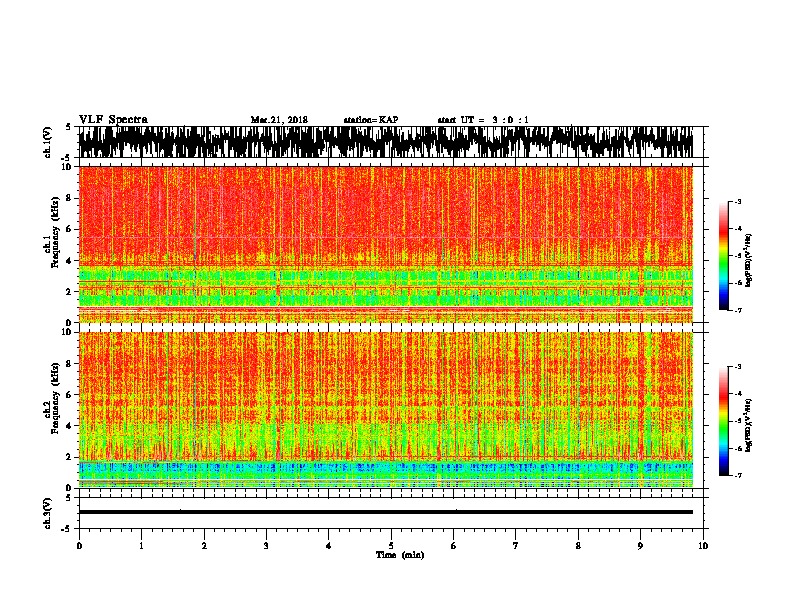Click the ch.1 colorbar log(PSD) label
Screen dimensions: 792x612
(749, 261)
